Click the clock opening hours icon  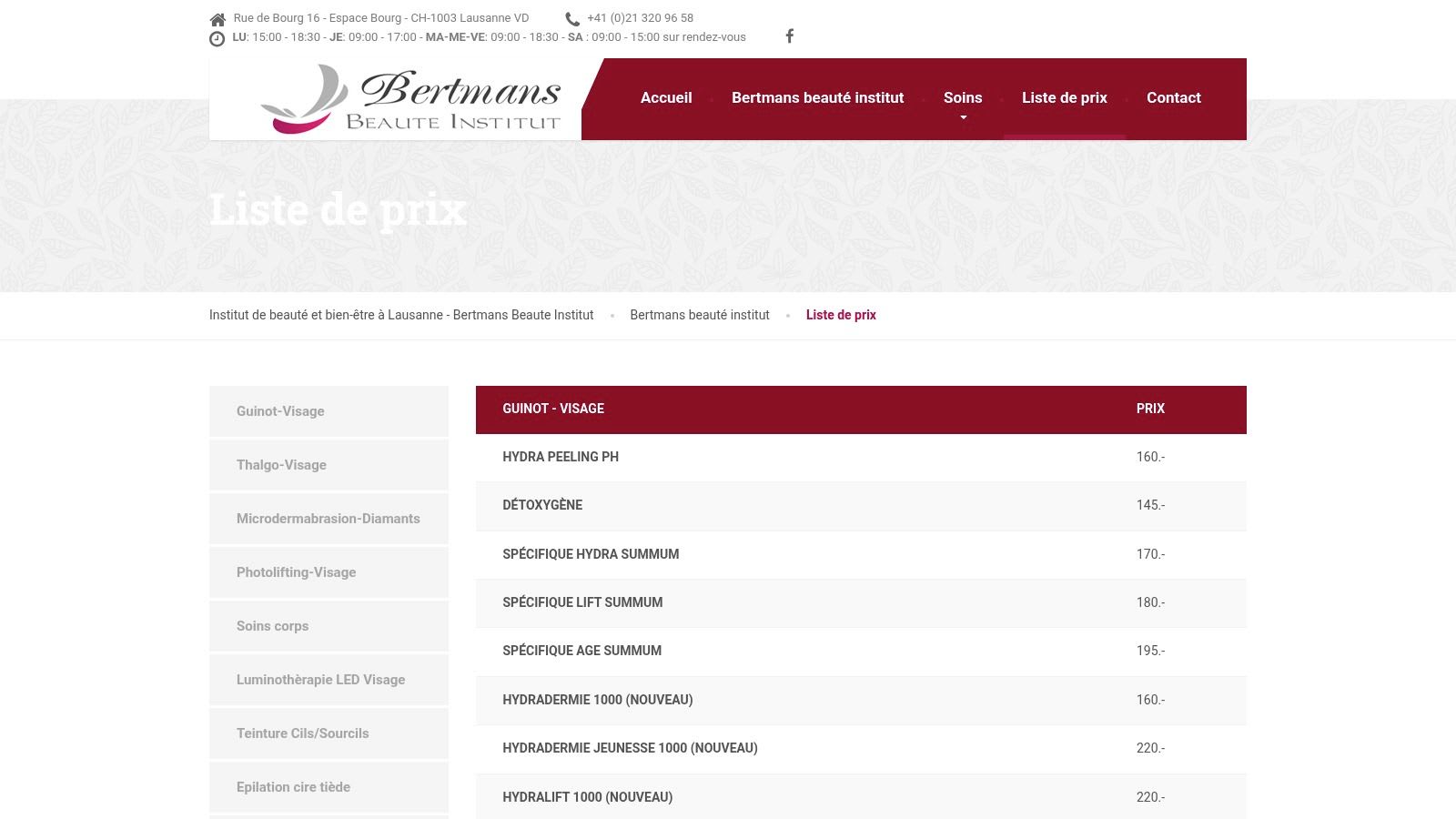(x=217, y=38)
